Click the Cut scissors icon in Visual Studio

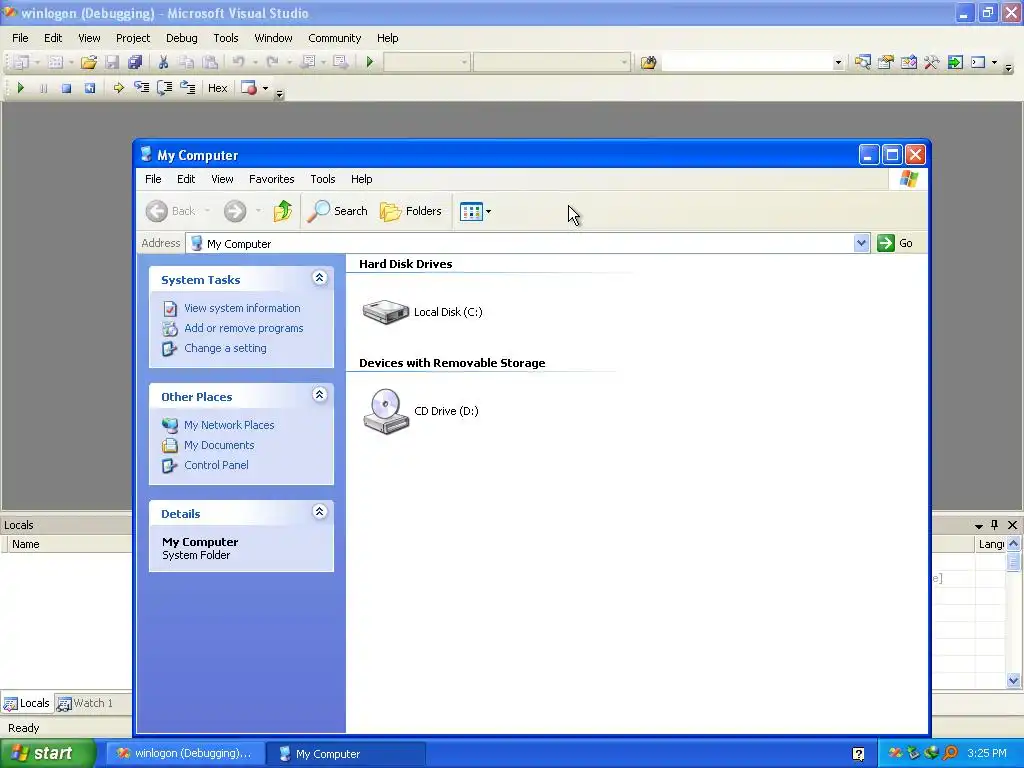point(163,63)
